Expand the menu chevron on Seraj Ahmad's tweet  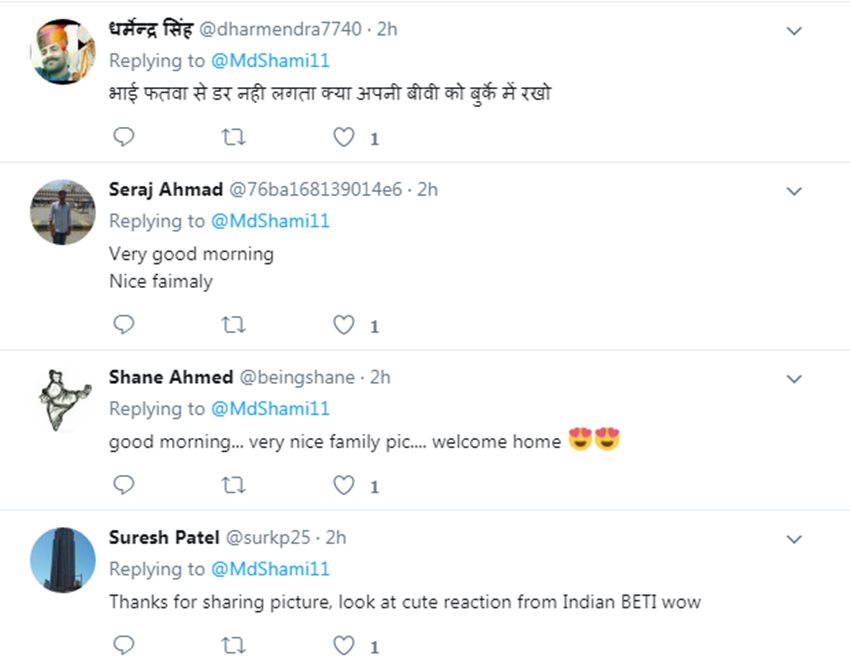coord(794,191)
